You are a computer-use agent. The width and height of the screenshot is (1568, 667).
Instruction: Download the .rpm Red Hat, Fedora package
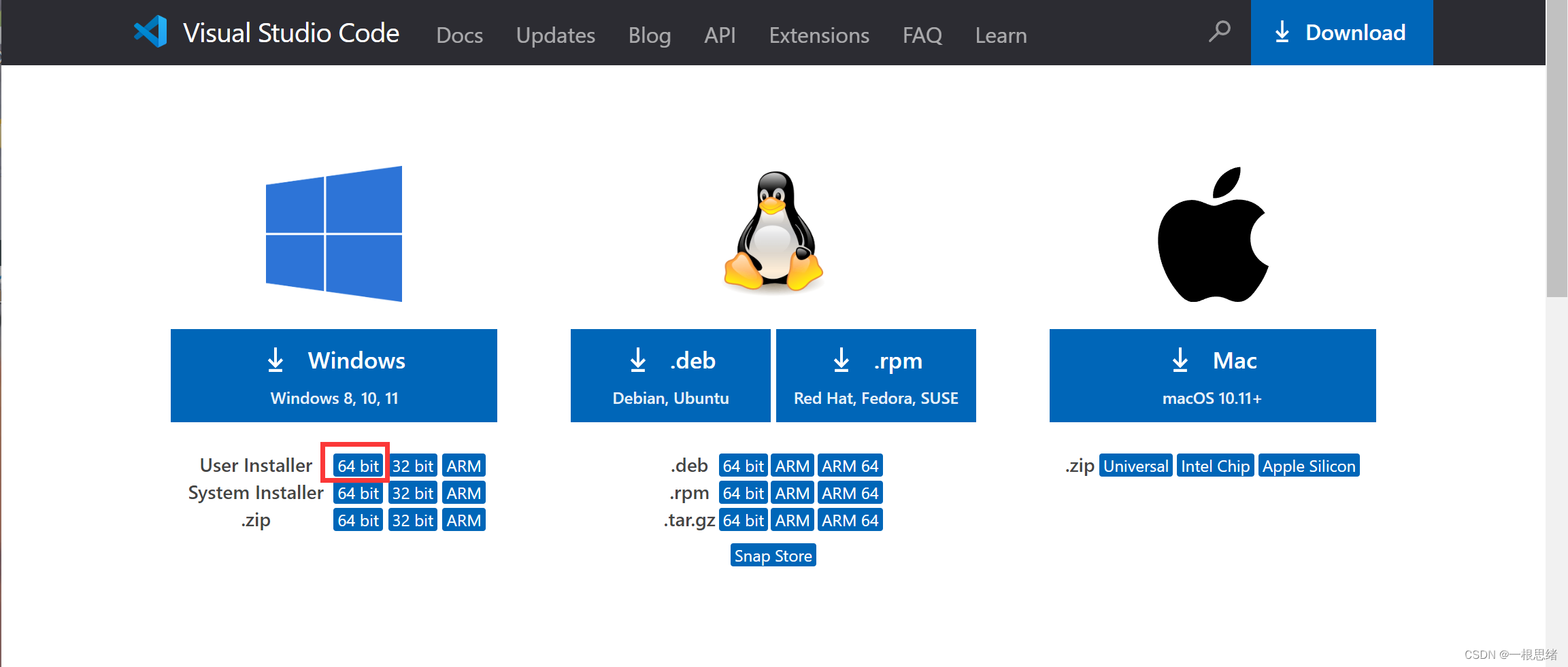point(876,375)
